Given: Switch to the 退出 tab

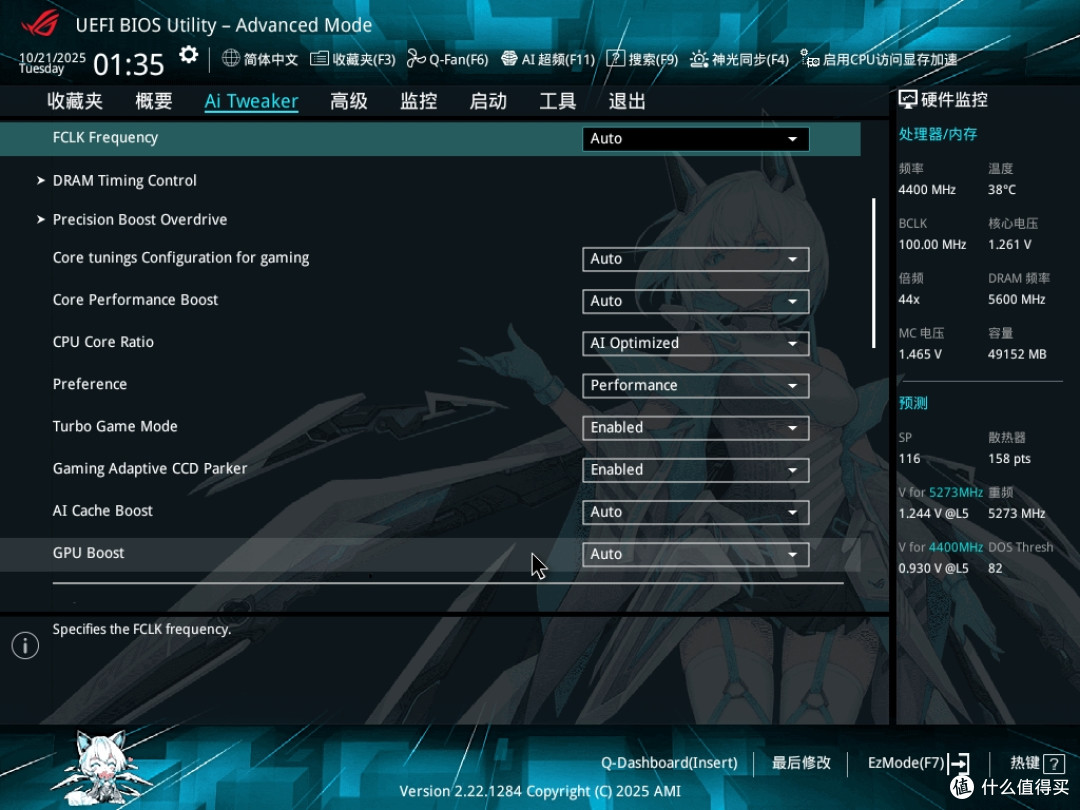Looking at the screenshot, I should click(627, 101).
